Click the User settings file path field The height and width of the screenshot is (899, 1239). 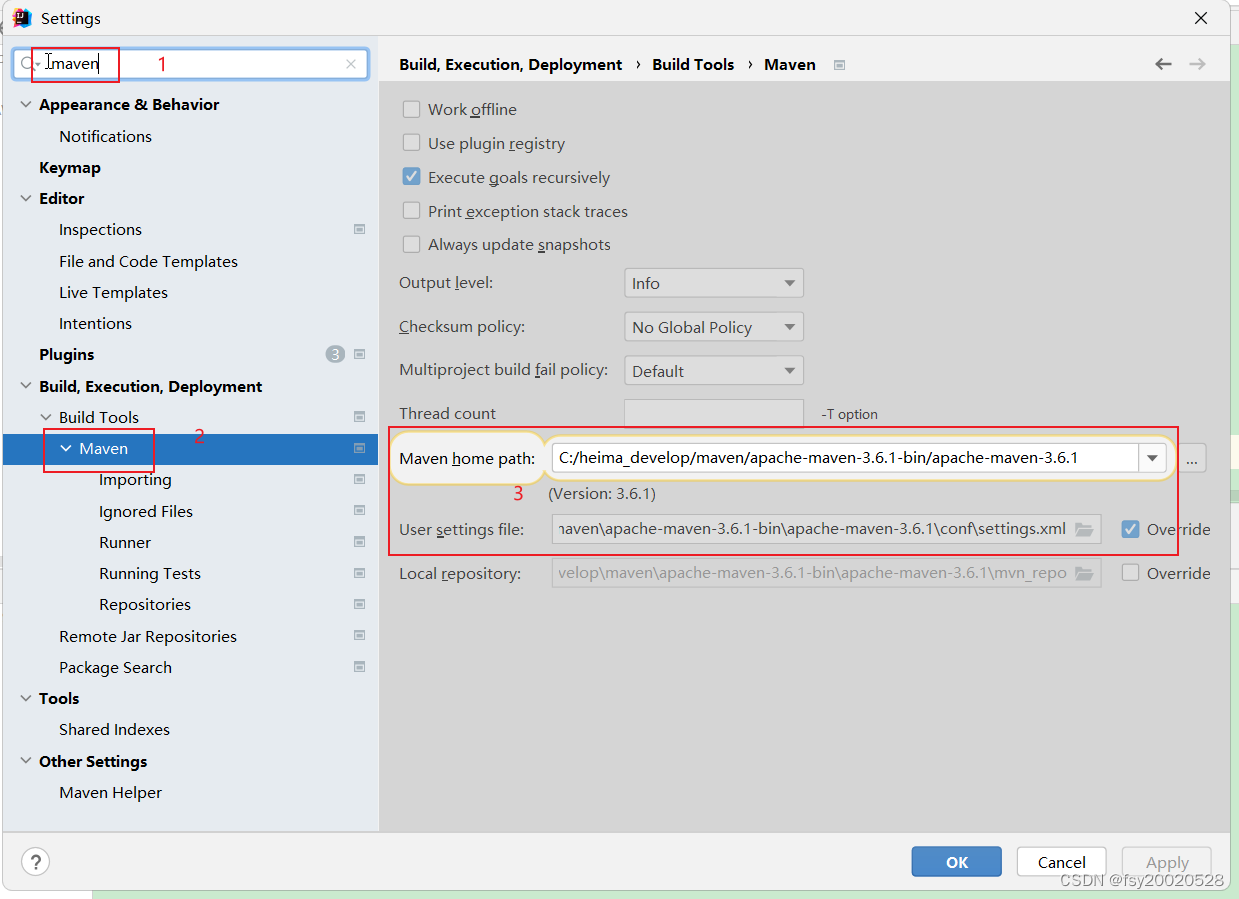pyautogui.click(x=826, y=529)
